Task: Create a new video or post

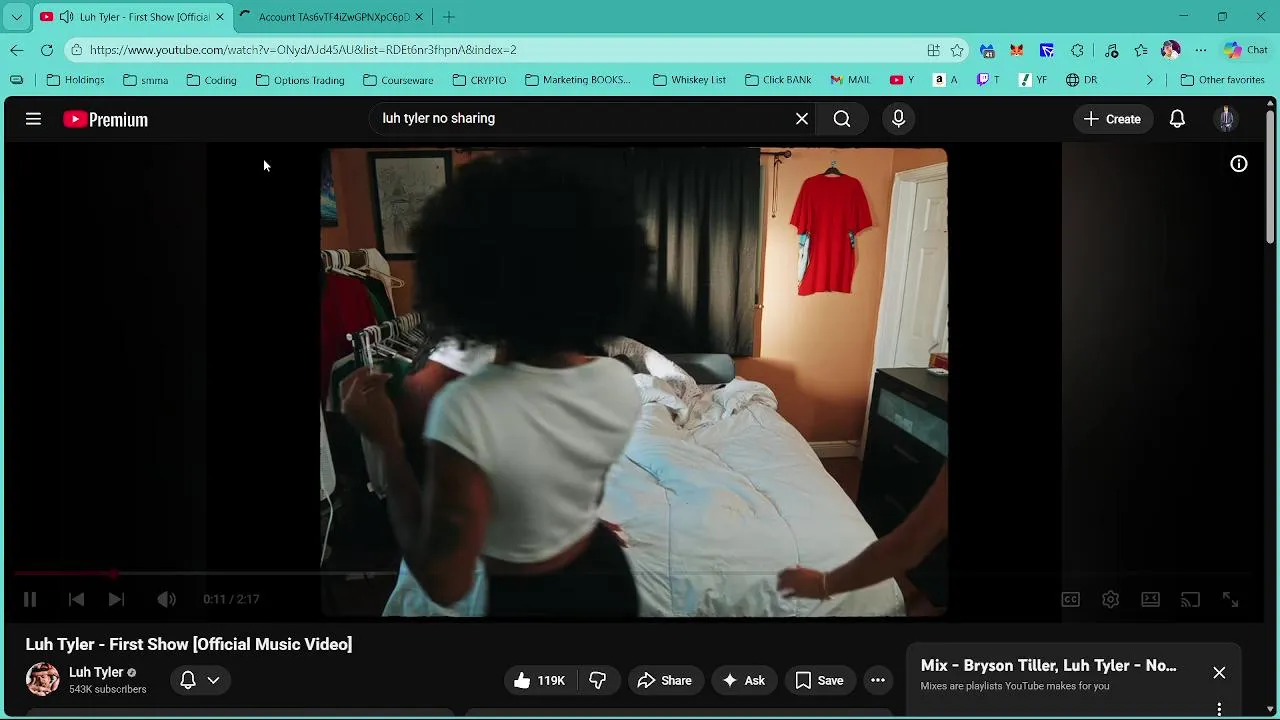Action: 1112,119
